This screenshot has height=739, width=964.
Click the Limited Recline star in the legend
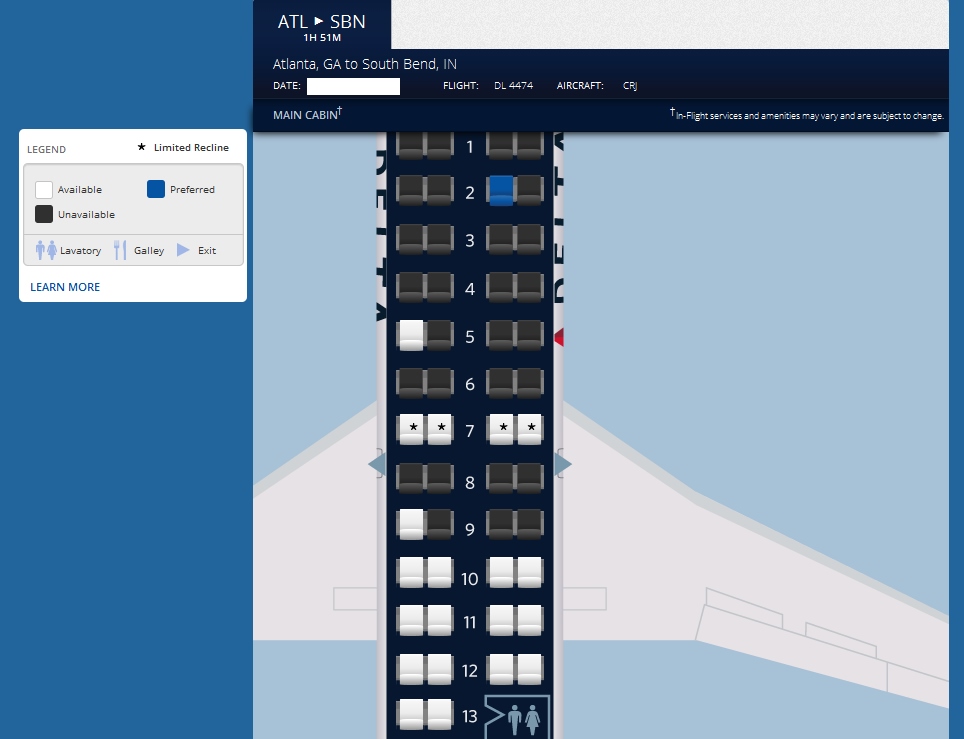141,147
